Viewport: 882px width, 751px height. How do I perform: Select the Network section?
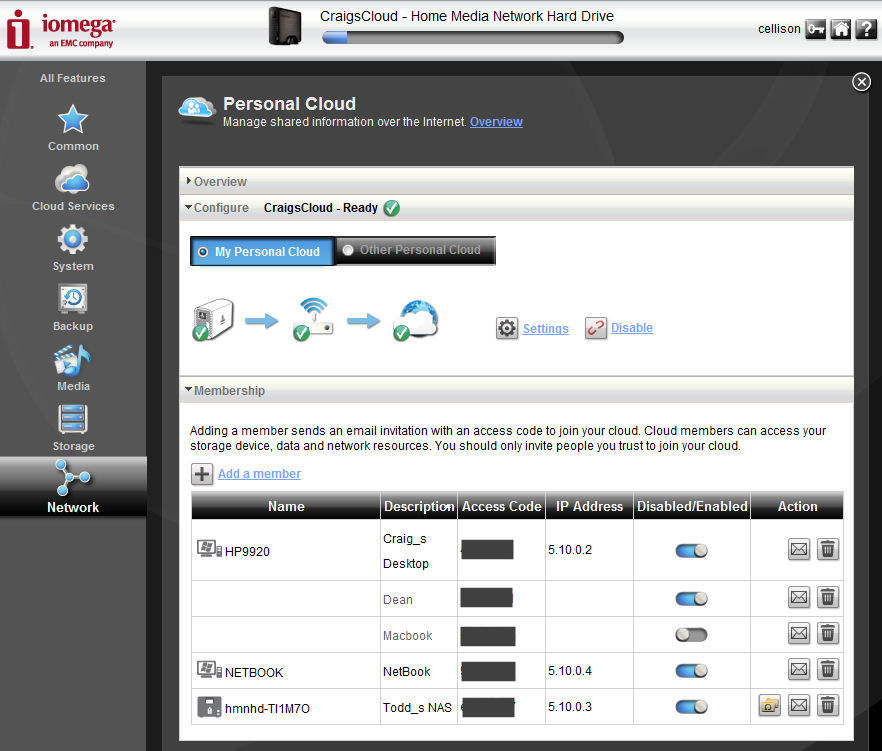pos(73,486)
